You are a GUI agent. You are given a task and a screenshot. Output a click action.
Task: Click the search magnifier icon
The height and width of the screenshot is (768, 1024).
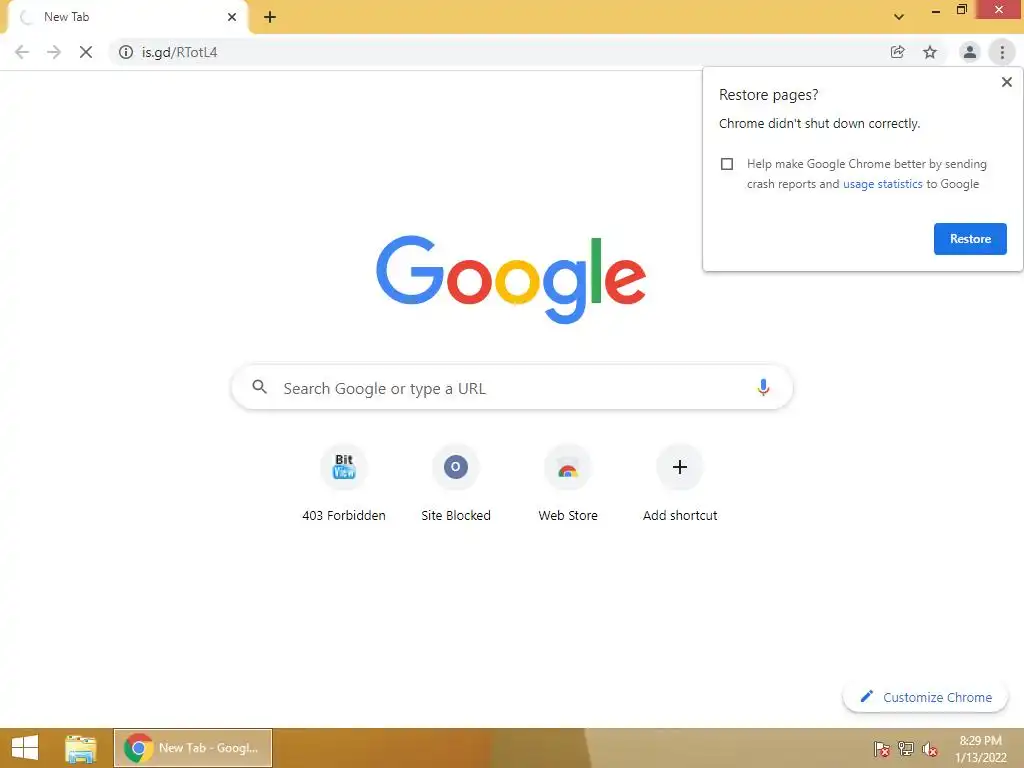(x=260, y=387)
